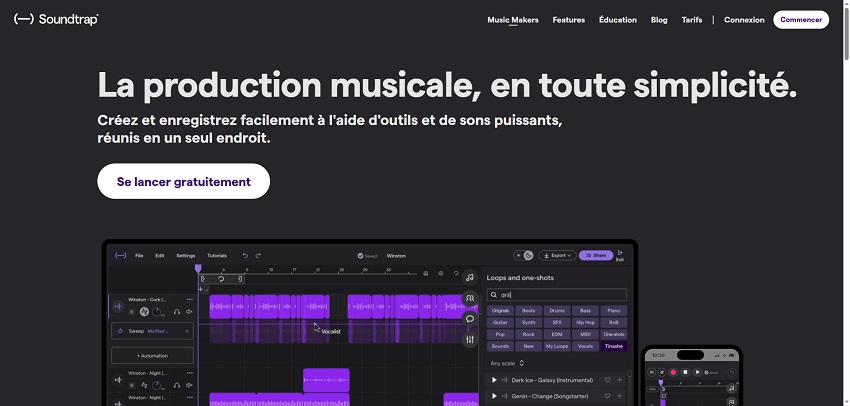Click the Saved checkmark status icon
The image size is (850, 406).
point(360,256)
